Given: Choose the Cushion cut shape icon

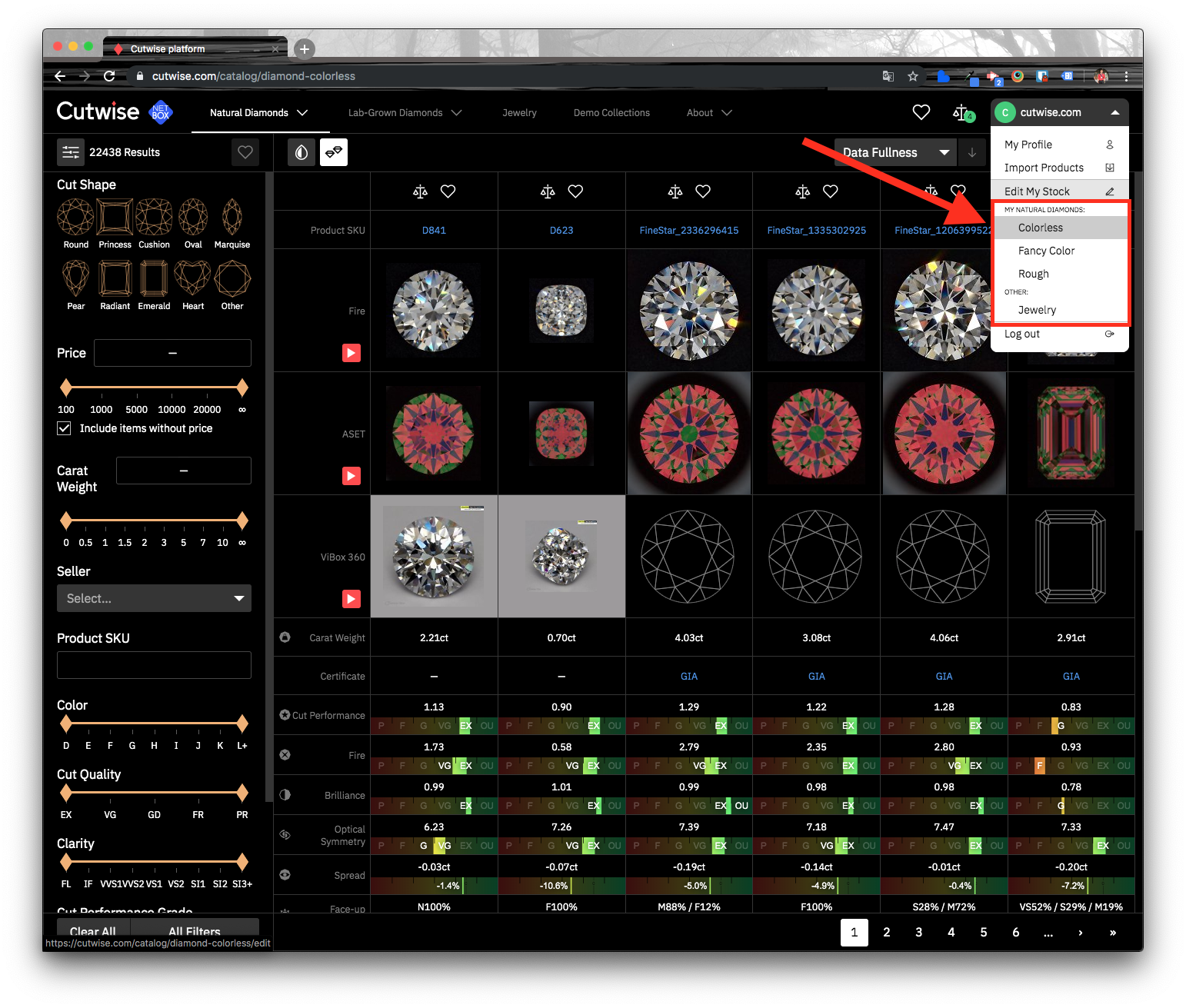Looking at the screenshot, I should pyautogui.click(x=154, y=217).
